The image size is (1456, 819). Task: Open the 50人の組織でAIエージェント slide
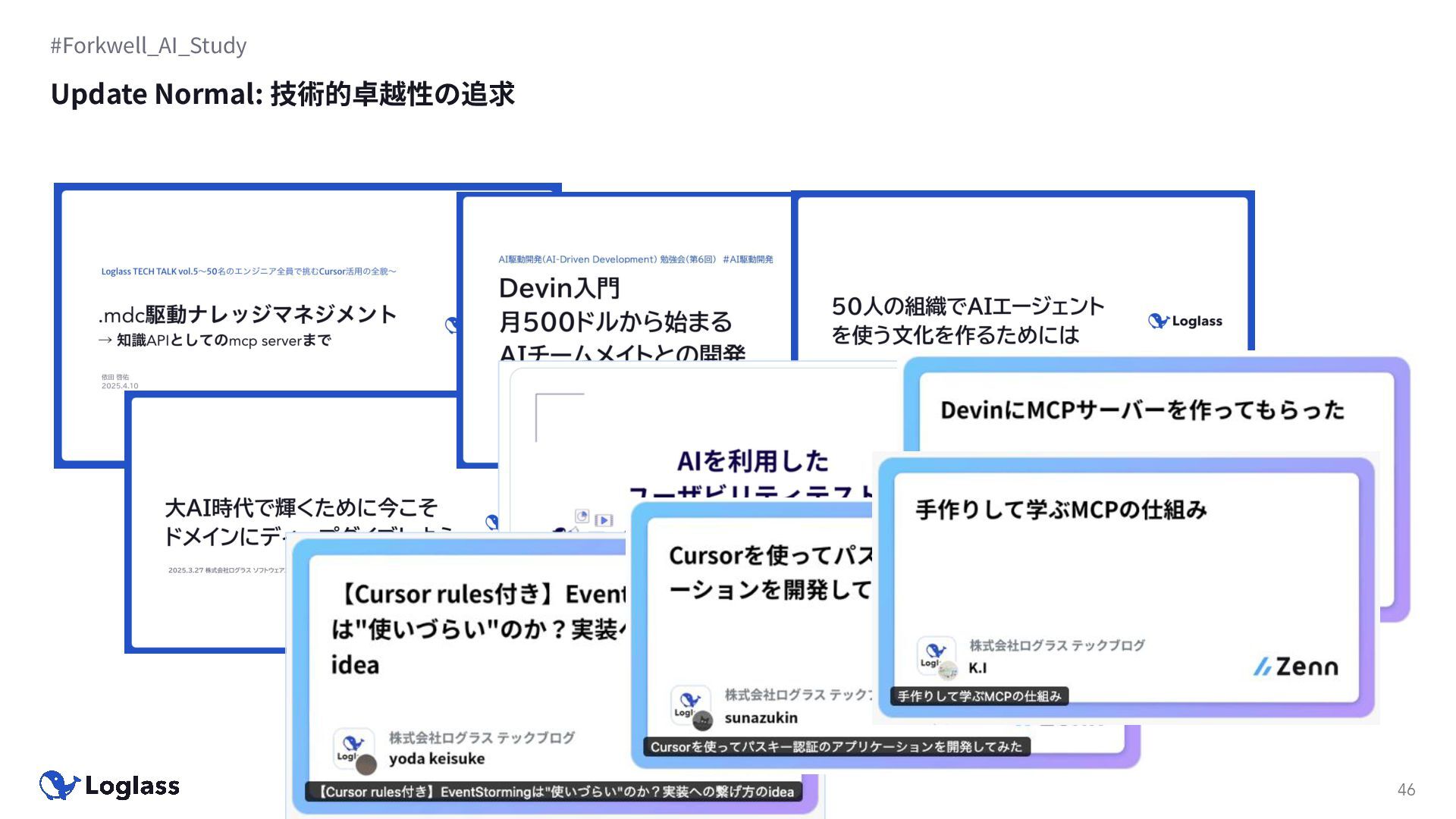click(x=968, y=306)
